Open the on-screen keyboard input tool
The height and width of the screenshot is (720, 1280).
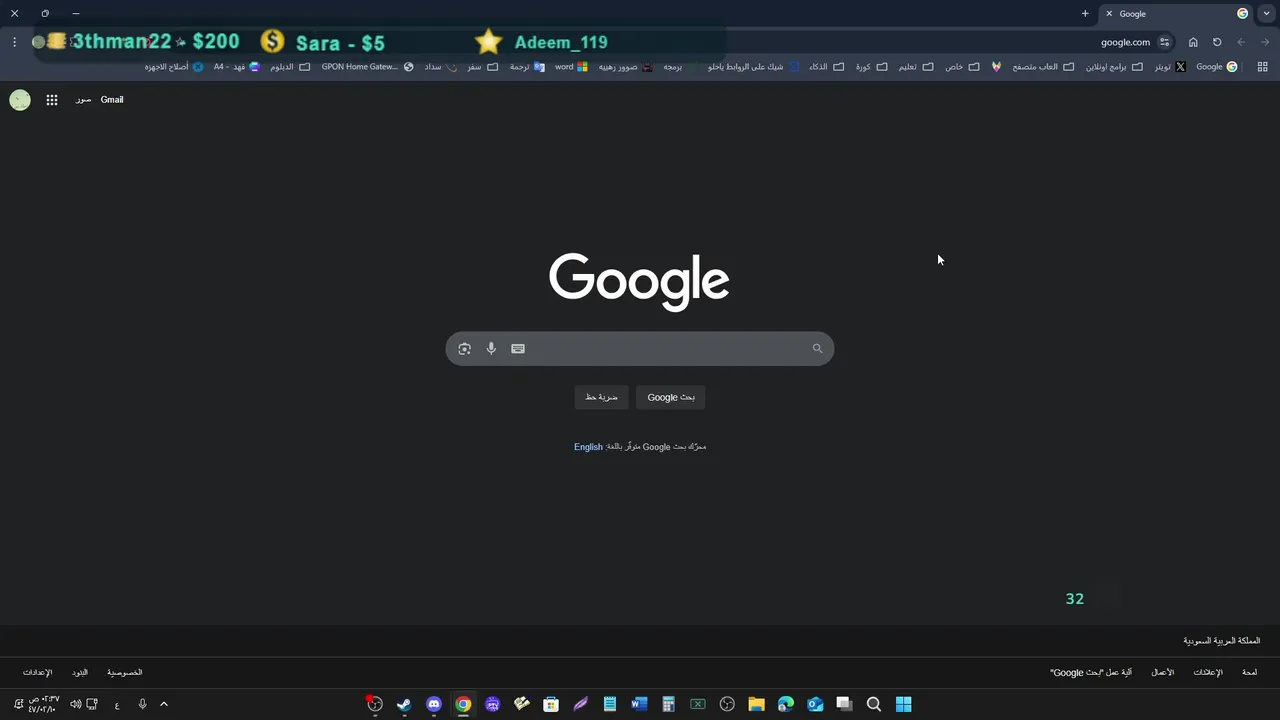(518, 349)
